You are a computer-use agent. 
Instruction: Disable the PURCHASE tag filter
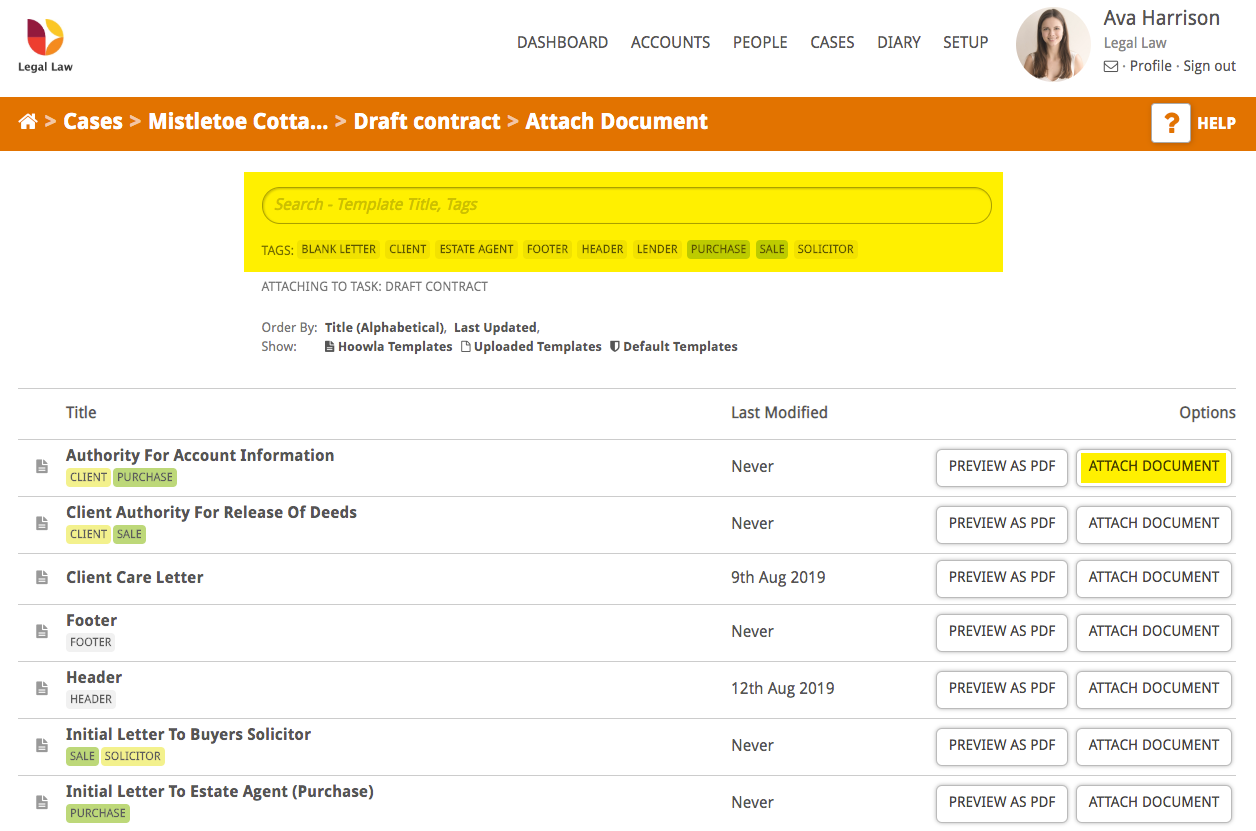(718, 249)
